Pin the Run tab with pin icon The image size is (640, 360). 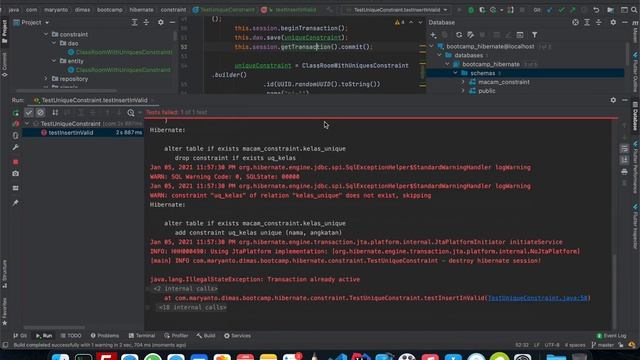16,202
